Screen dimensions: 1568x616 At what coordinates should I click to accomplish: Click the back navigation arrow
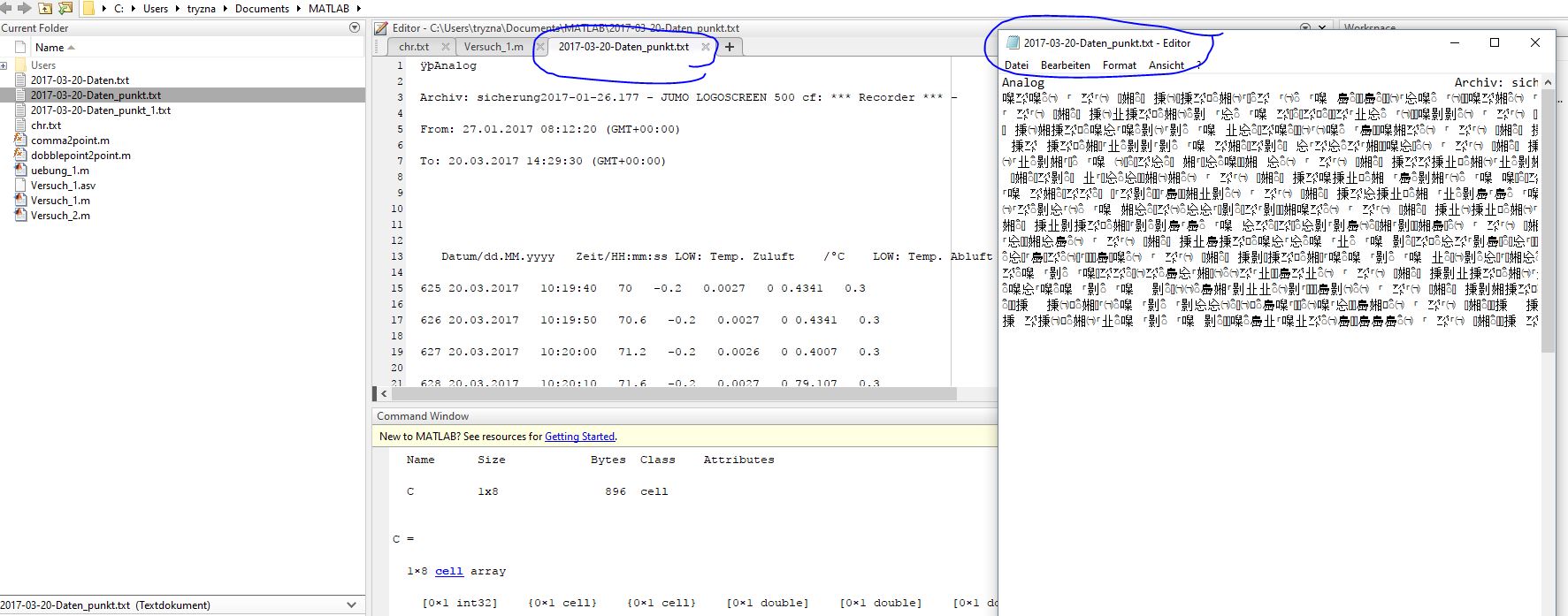[6, 8]
